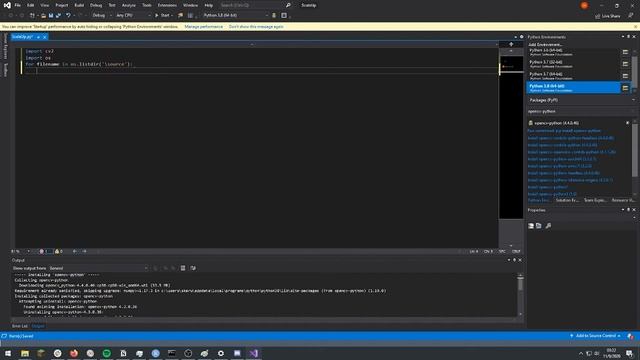The width and height of the screenshot is (640, 360).
Task: Switch to the Solution Explorer tab
Action: (567, 200)
